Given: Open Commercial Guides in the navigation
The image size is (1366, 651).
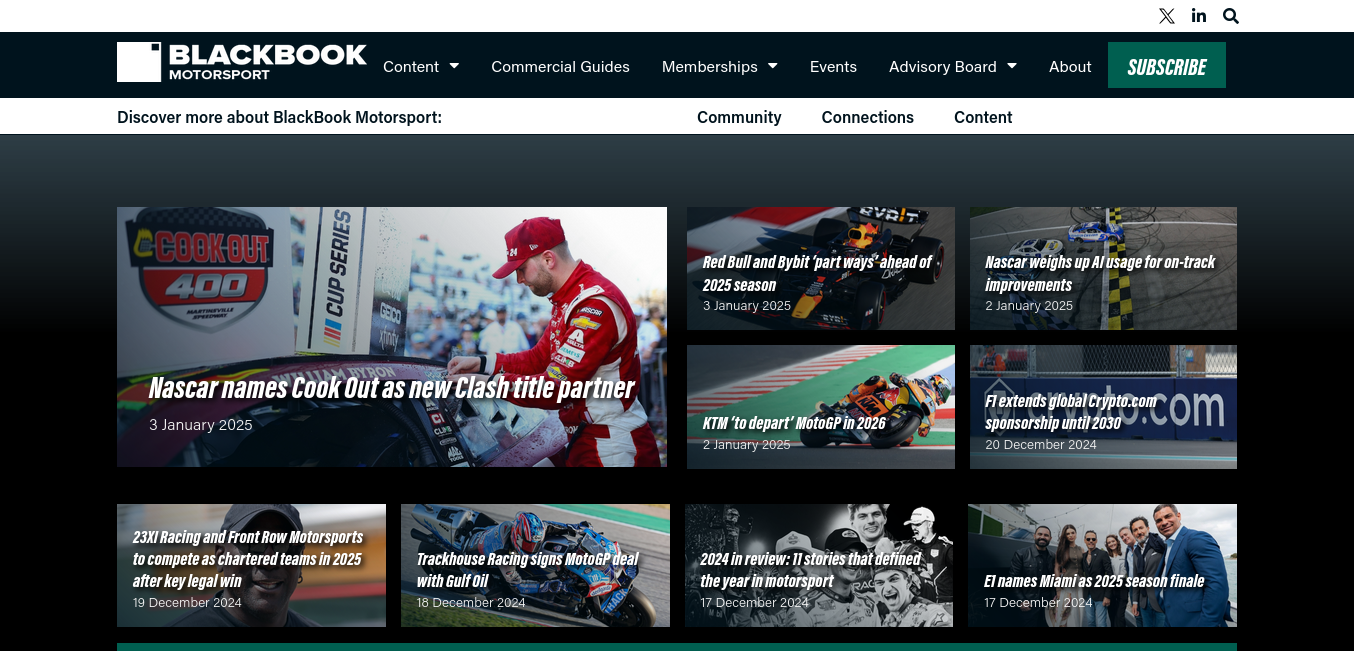Looking at the screenshot, I should (560, 66).
